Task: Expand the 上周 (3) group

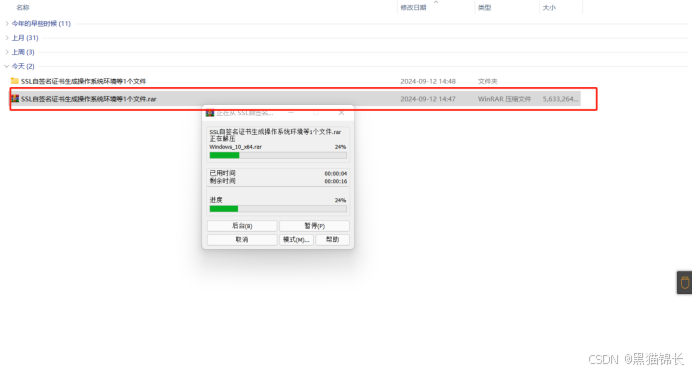Action: (x=7, y=52)
